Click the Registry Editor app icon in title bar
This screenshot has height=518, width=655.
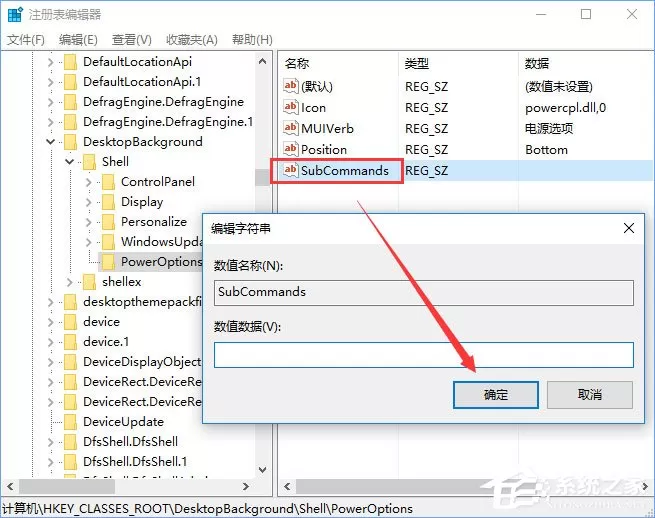(x=15, y=15)
